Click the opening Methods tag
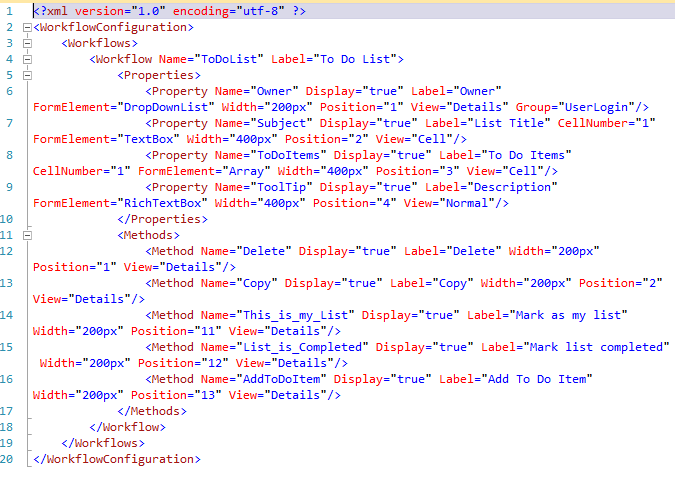The width and height of the screenshot is (675, 479). click(x=149, y=235)
